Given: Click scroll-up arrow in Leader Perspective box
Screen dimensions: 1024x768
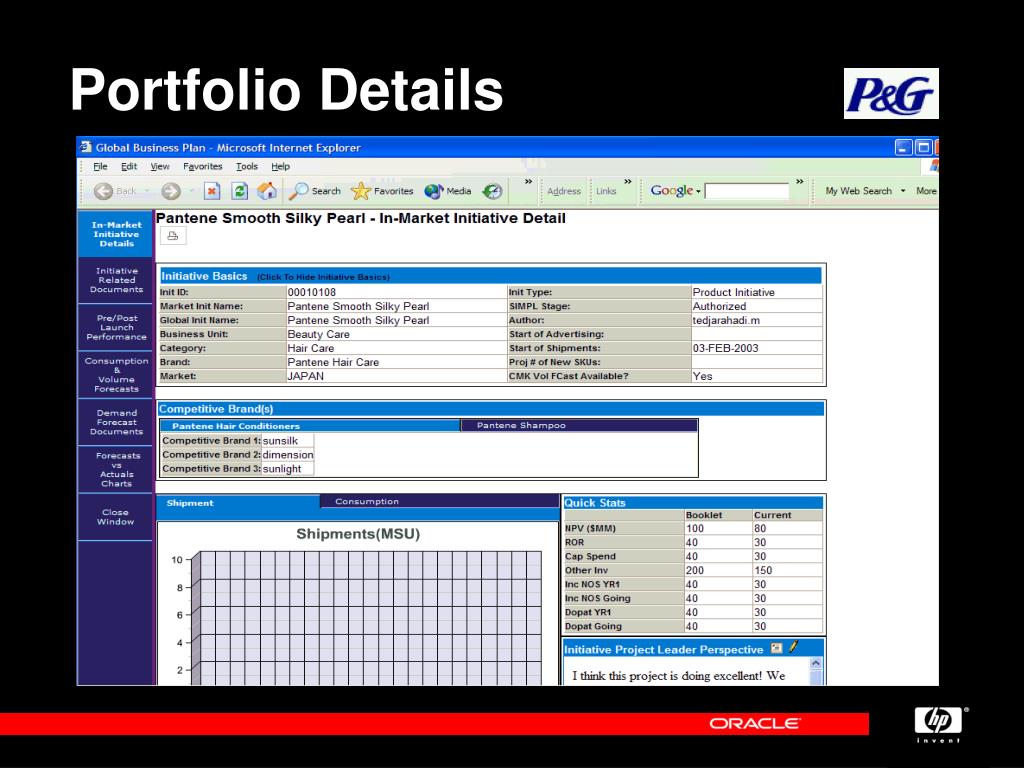Looking at the screenshot, I should coord(816,664).
